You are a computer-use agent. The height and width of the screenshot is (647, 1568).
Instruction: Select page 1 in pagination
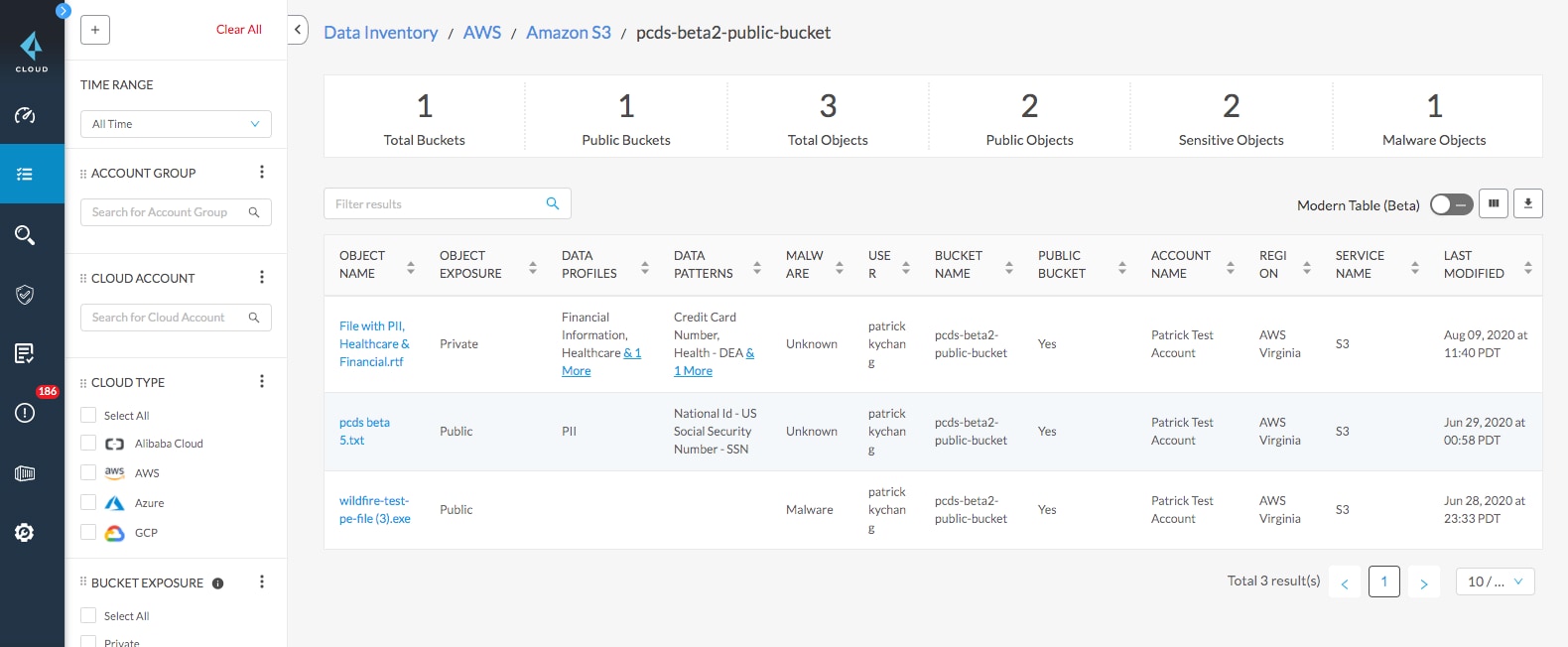click(1384, 582)
